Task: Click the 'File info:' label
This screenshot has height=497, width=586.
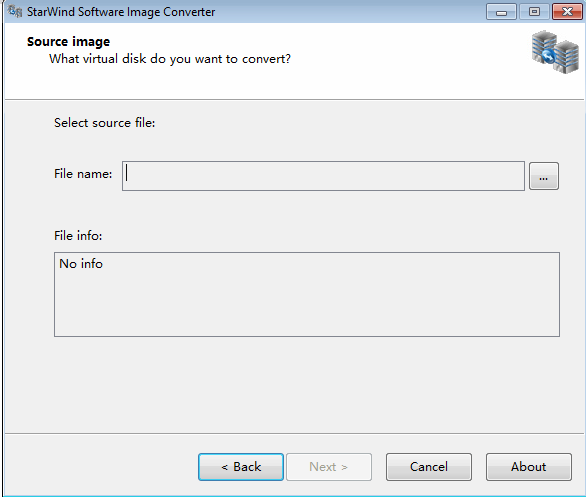Action: pyautogui.click(x=78, y=236)
